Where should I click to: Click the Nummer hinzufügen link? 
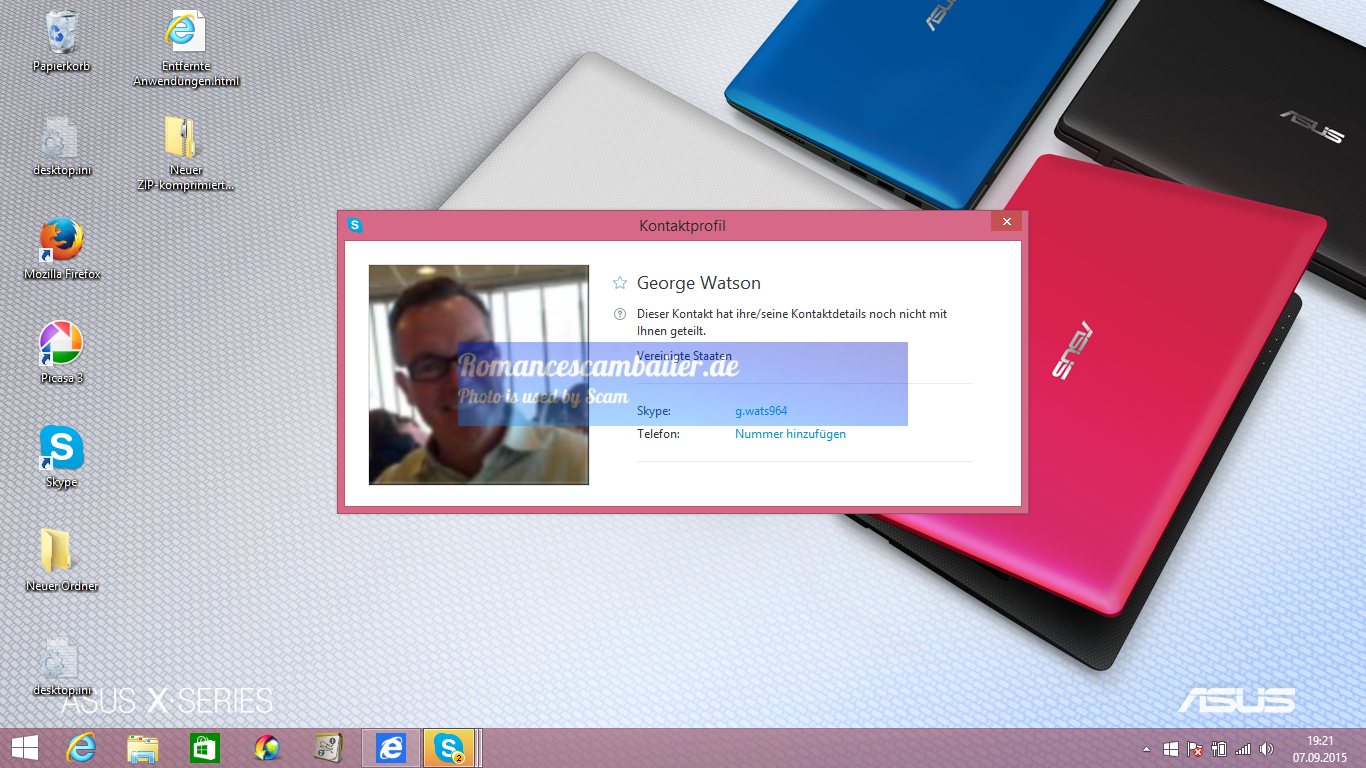(790, 434)
